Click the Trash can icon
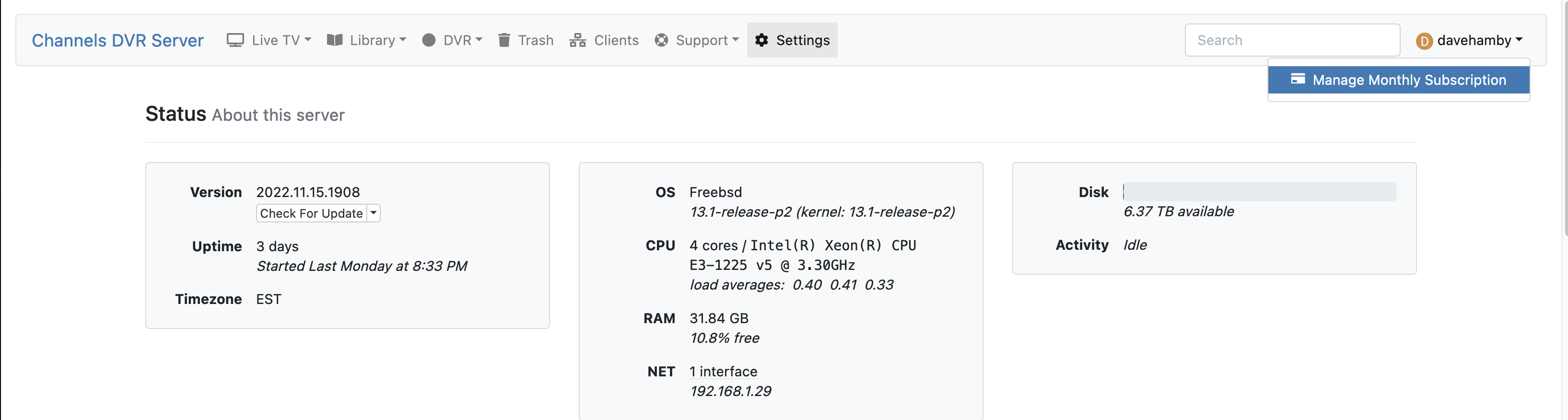The image size is (1568, 420). tap(504, 40)
